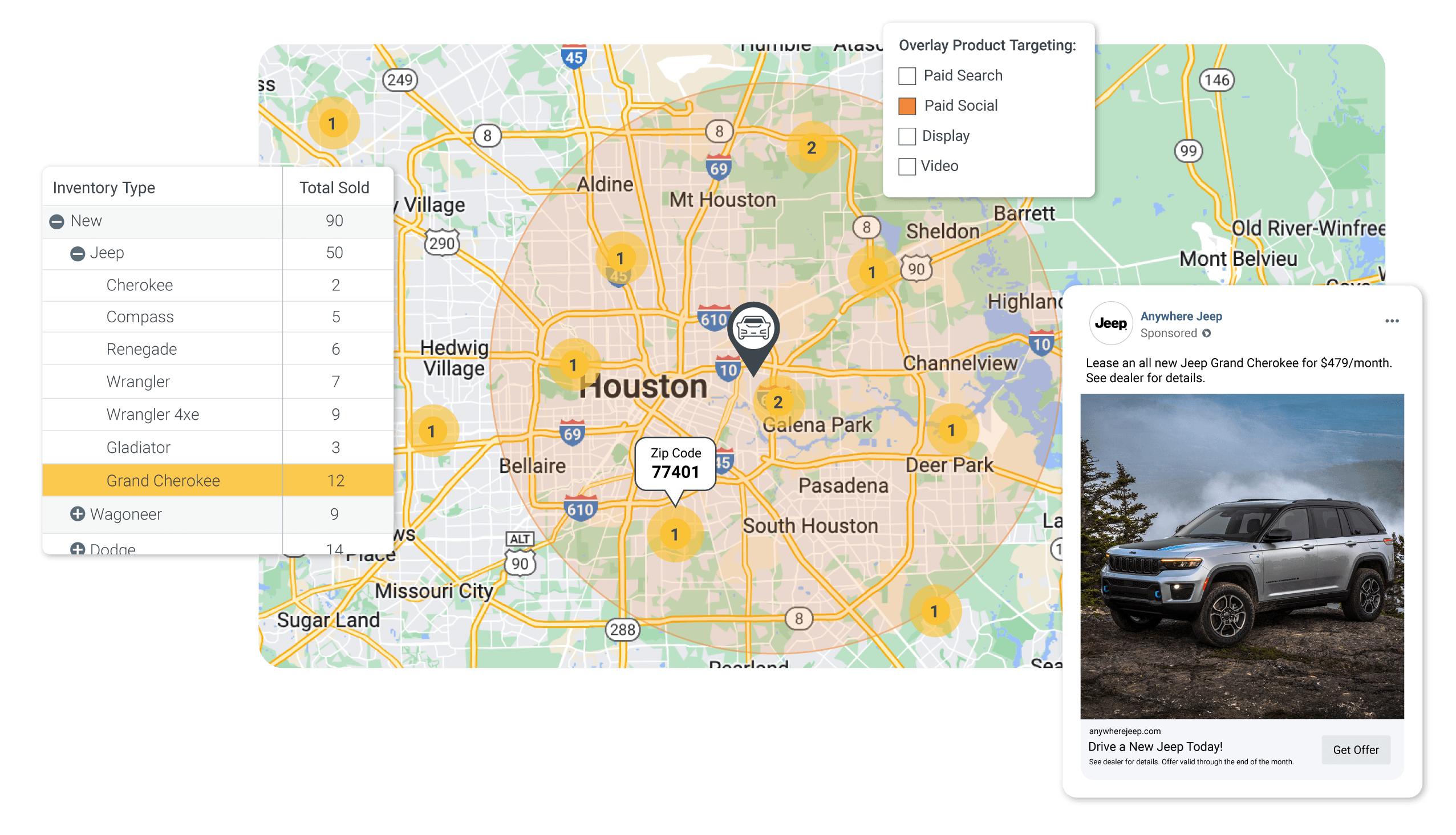
Task: Click the Total Sold value 50 for Jeep
Action: (x=334, y=253)
